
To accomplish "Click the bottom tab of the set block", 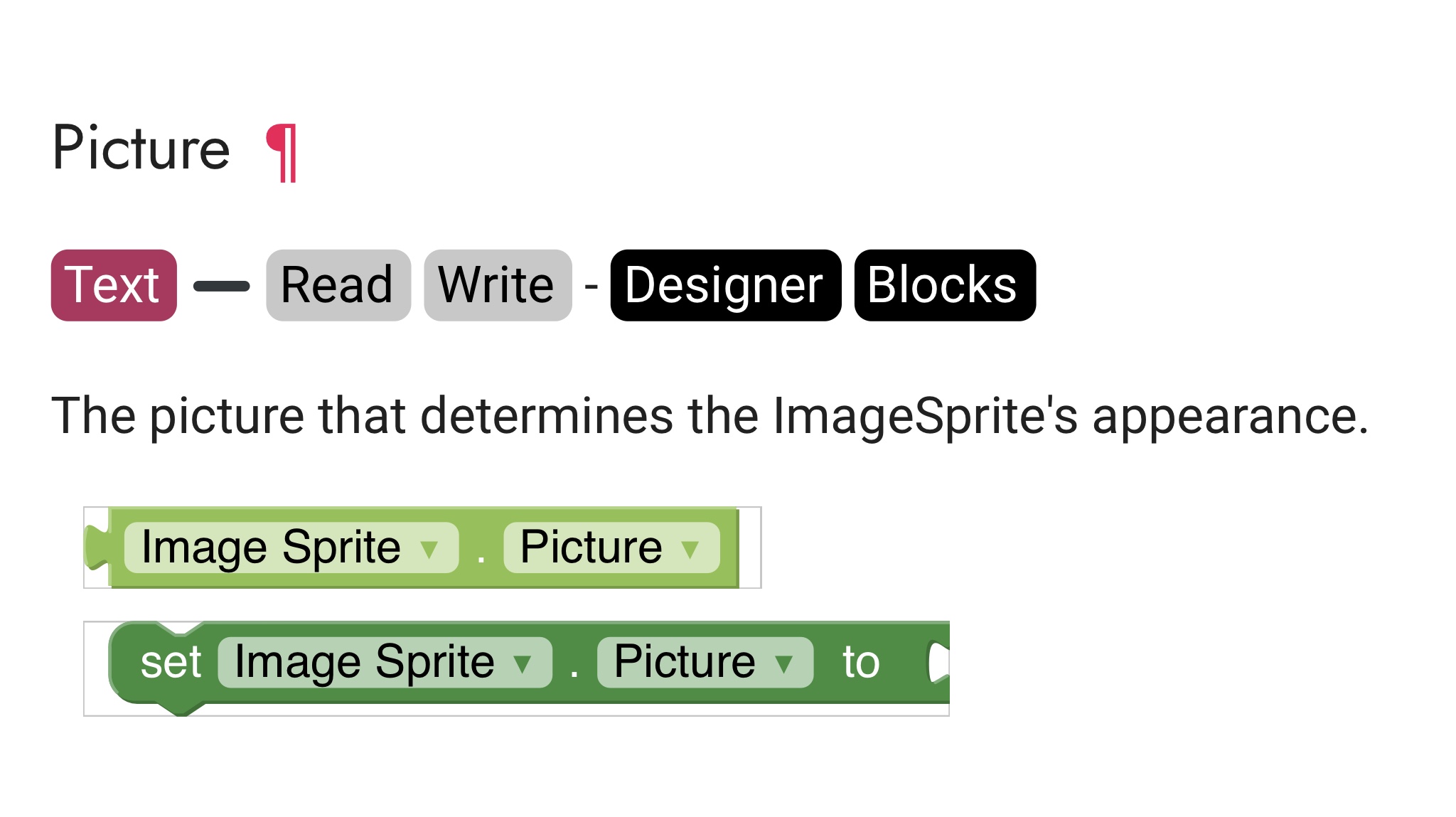I will [x=181, y=708].
